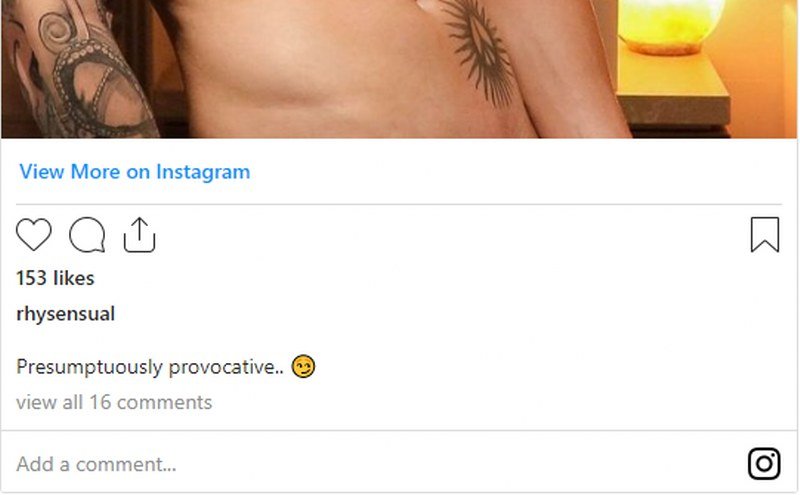Screen dimensions: 800x495
Task: Like the post with the heart icon
Action: click(x=34, y=235)
